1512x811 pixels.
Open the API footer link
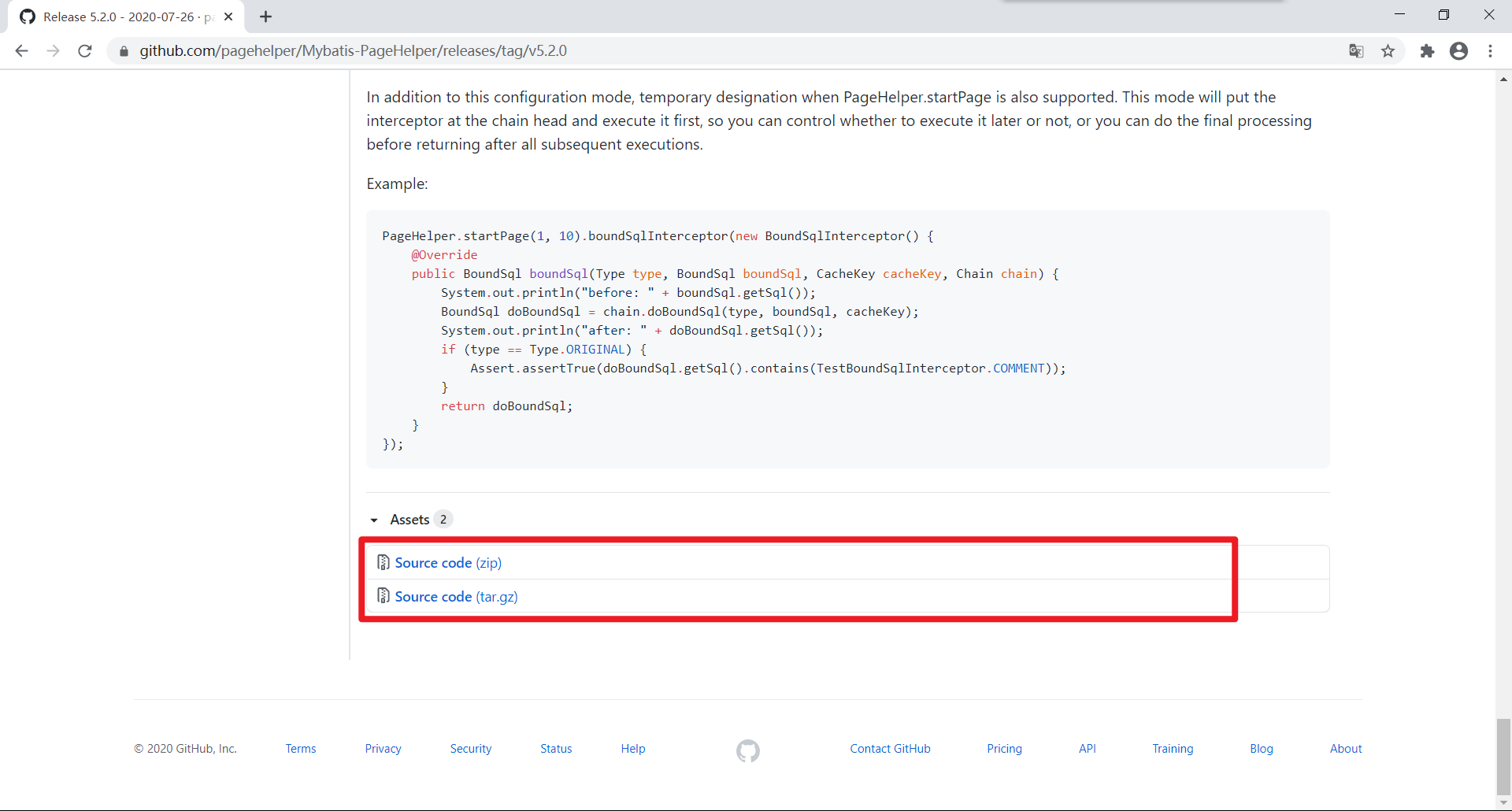1088,749
